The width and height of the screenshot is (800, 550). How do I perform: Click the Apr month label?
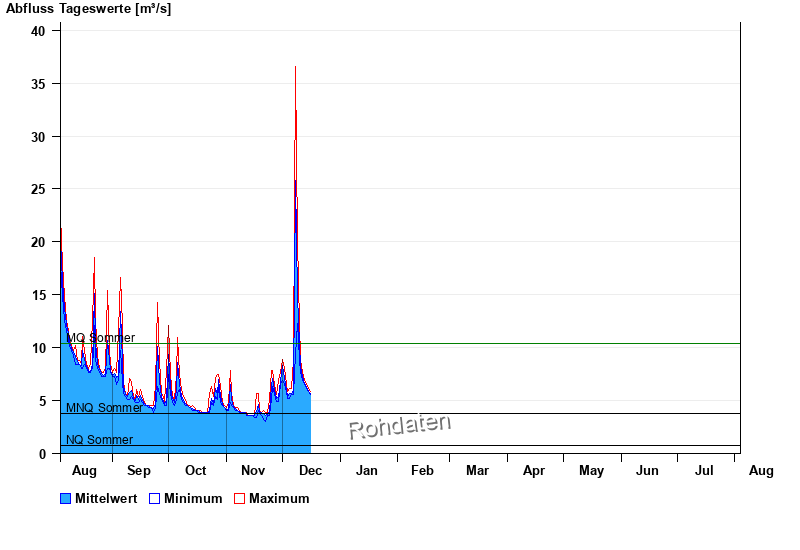click(x=534, y=470)
